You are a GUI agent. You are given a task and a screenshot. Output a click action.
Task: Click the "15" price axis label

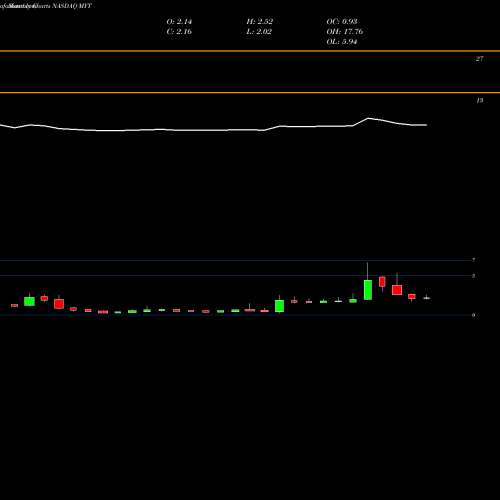click(480, 100)
